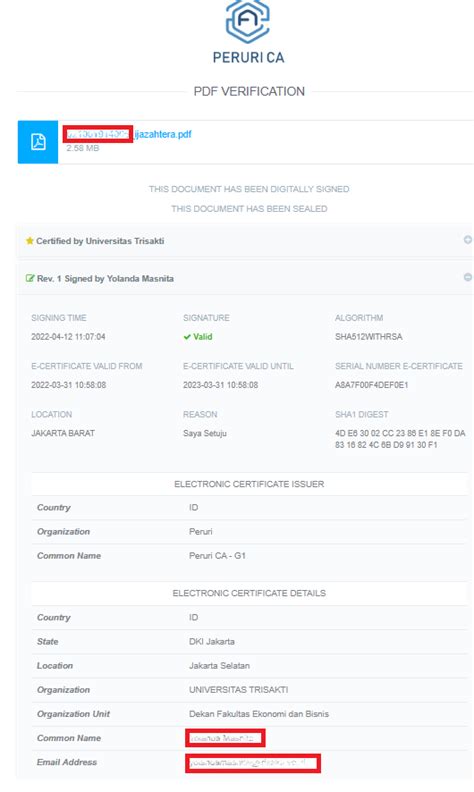The width and height of the screenshot is (474, 792).
Task: Click the green edit icon beside Rev. 1
Action: tap(30, 278)
